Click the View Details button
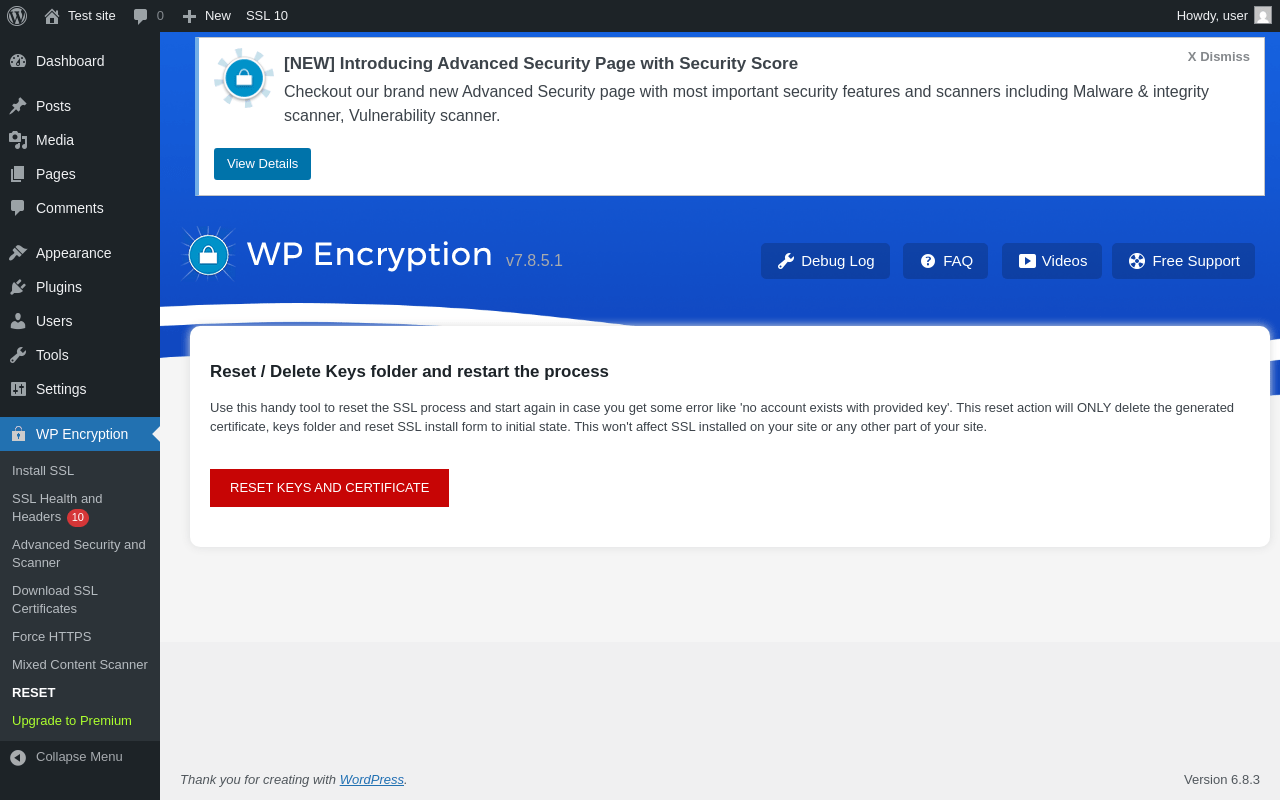The width and height of the screenshot is (1280, 800). tap(262, 164)
